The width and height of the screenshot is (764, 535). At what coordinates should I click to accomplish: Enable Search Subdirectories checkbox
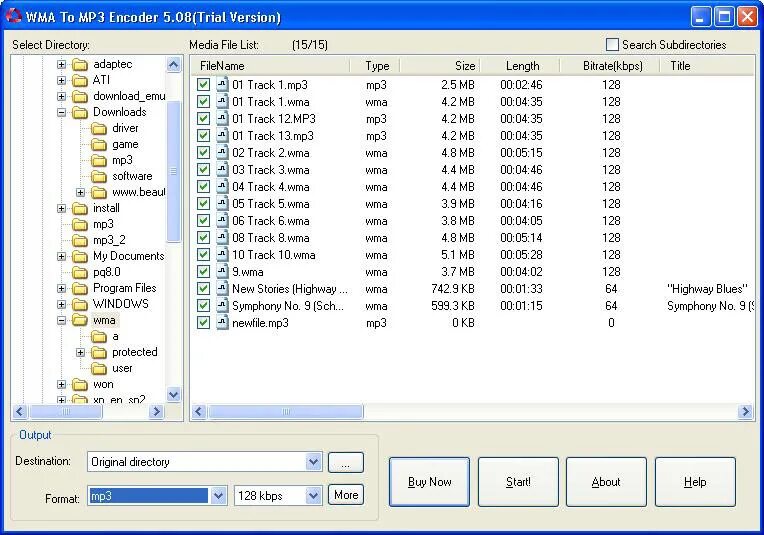coord(612,45)
